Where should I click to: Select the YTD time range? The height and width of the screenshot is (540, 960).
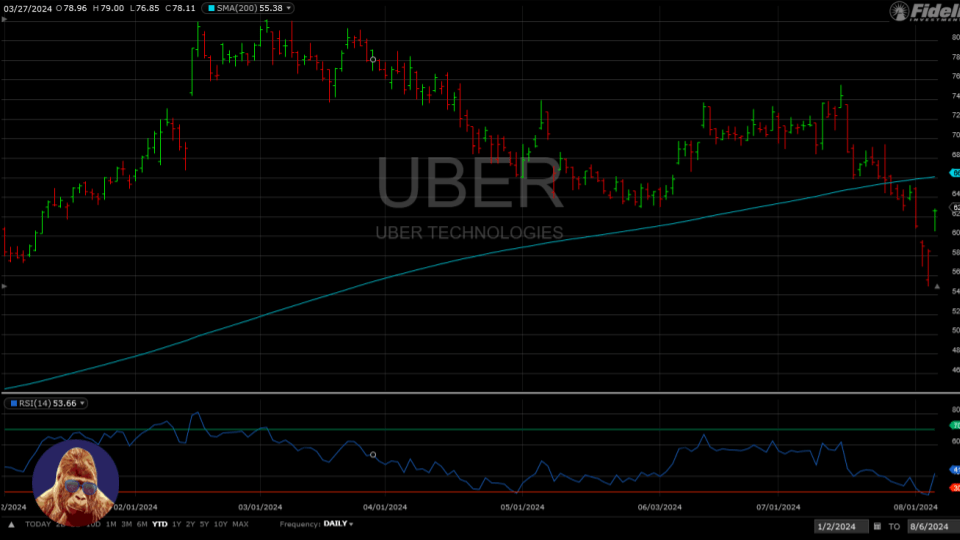[159, 524]
